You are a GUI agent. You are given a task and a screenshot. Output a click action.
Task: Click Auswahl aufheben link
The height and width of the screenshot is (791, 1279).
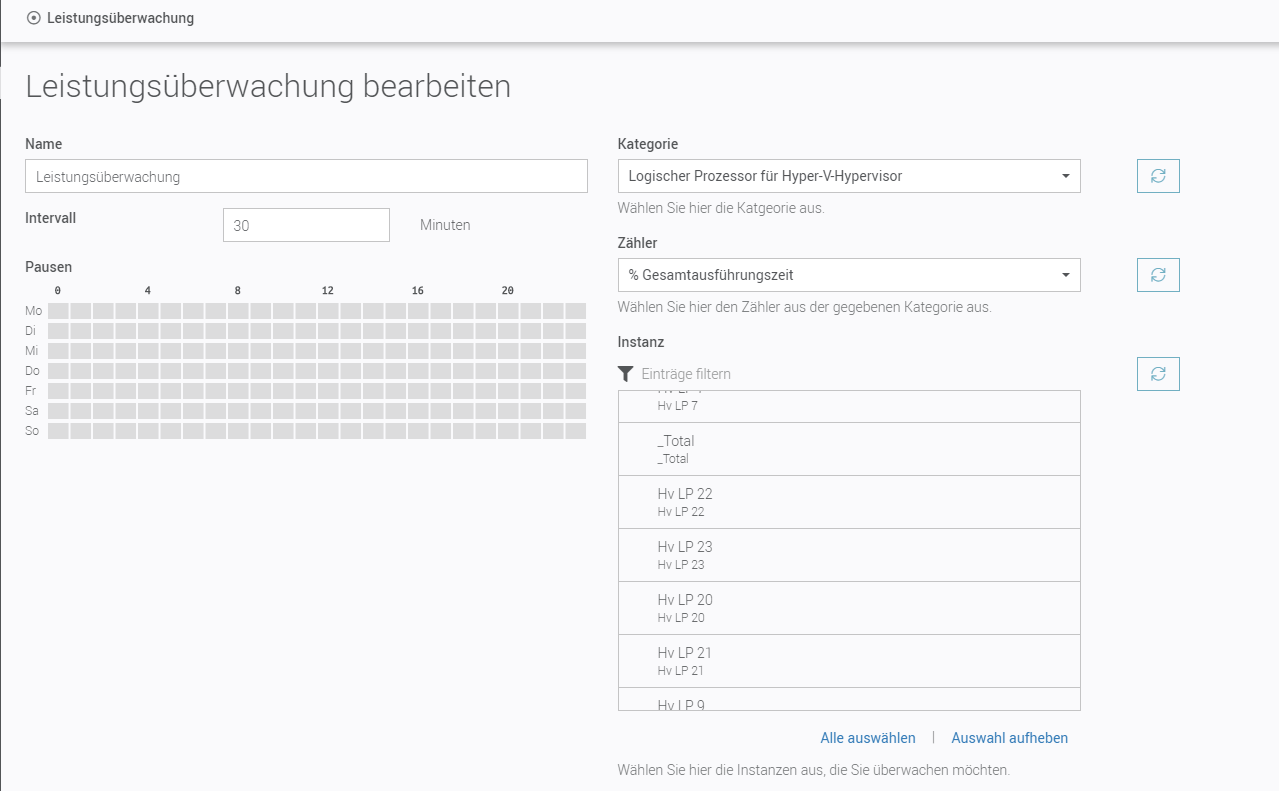point(1009,738)
